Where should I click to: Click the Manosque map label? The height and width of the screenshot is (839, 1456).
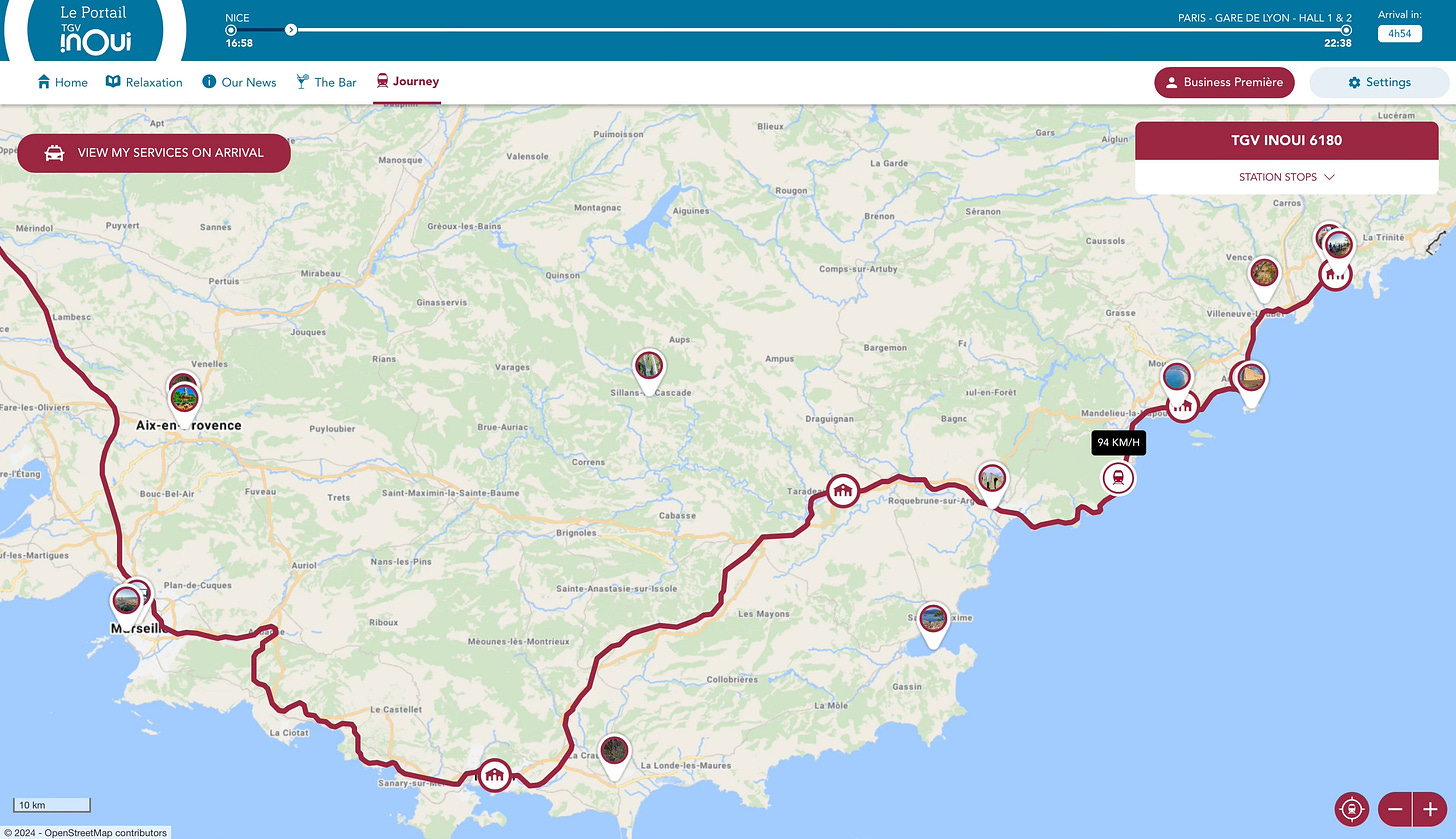(400, 160)
